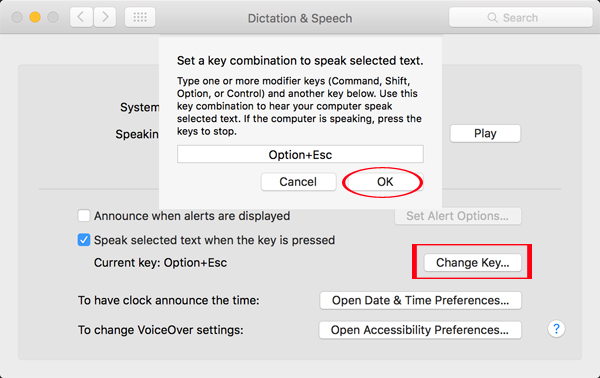Go back with the left chevron arrow
This screenshot has height=378, width=600.
pos(81,17)
